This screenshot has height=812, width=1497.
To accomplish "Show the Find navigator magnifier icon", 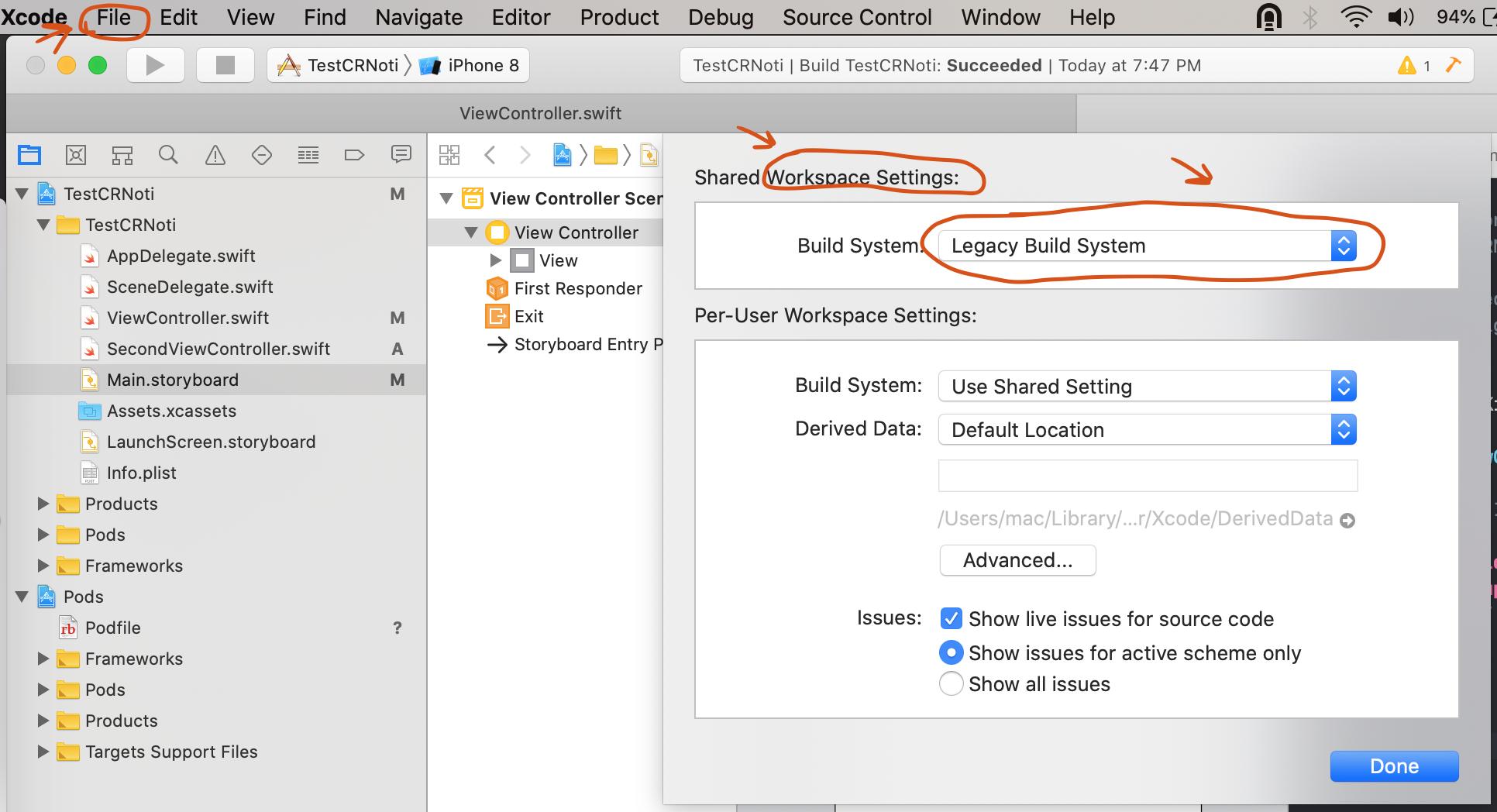I will (x=168, y=155).
